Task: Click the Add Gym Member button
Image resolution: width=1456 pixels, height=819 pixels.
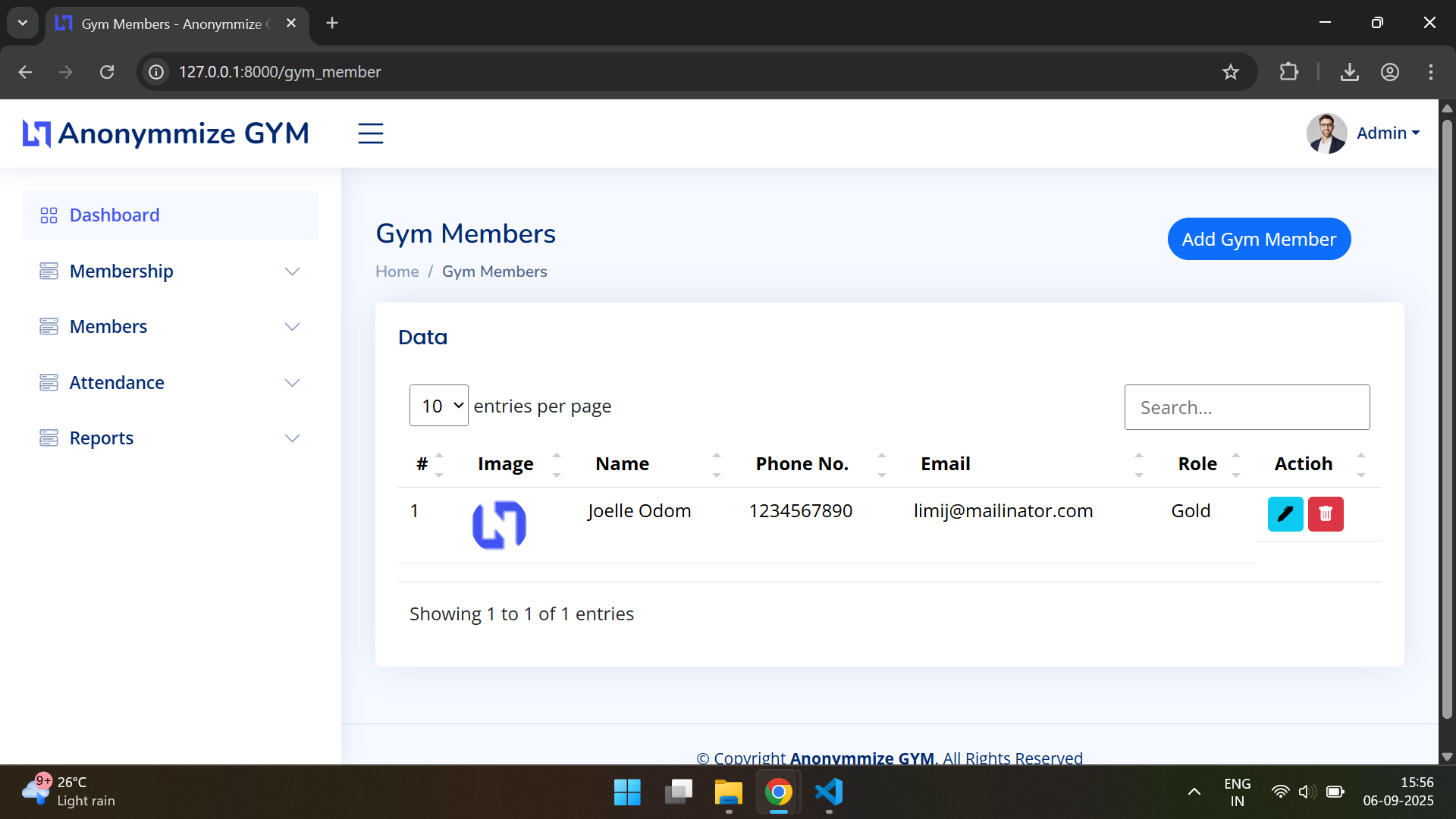Action: click(x=1259, y=239)
